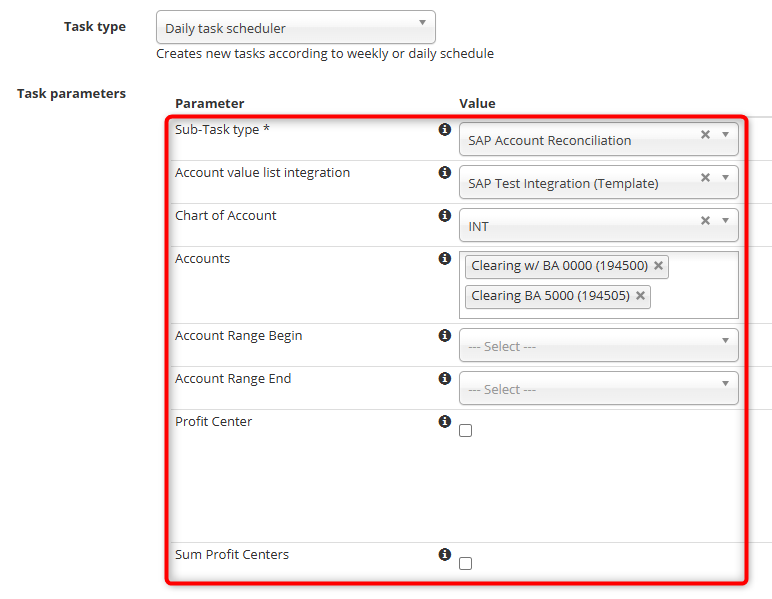Click info icon for Account value list integration
This screenshot has height=599, width=772.
tap(445, 173)
